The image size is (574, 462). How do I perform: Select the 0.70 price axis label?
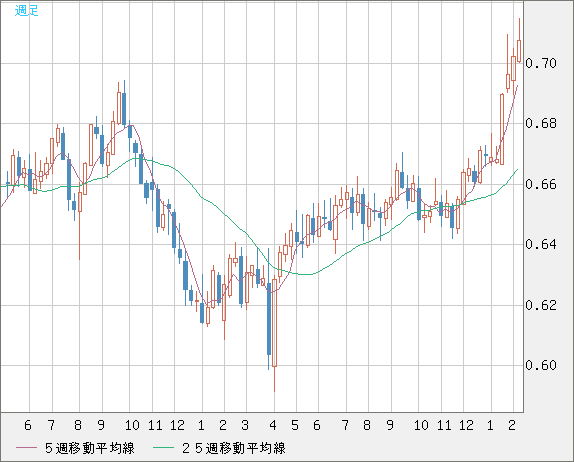tap(541, 63)
